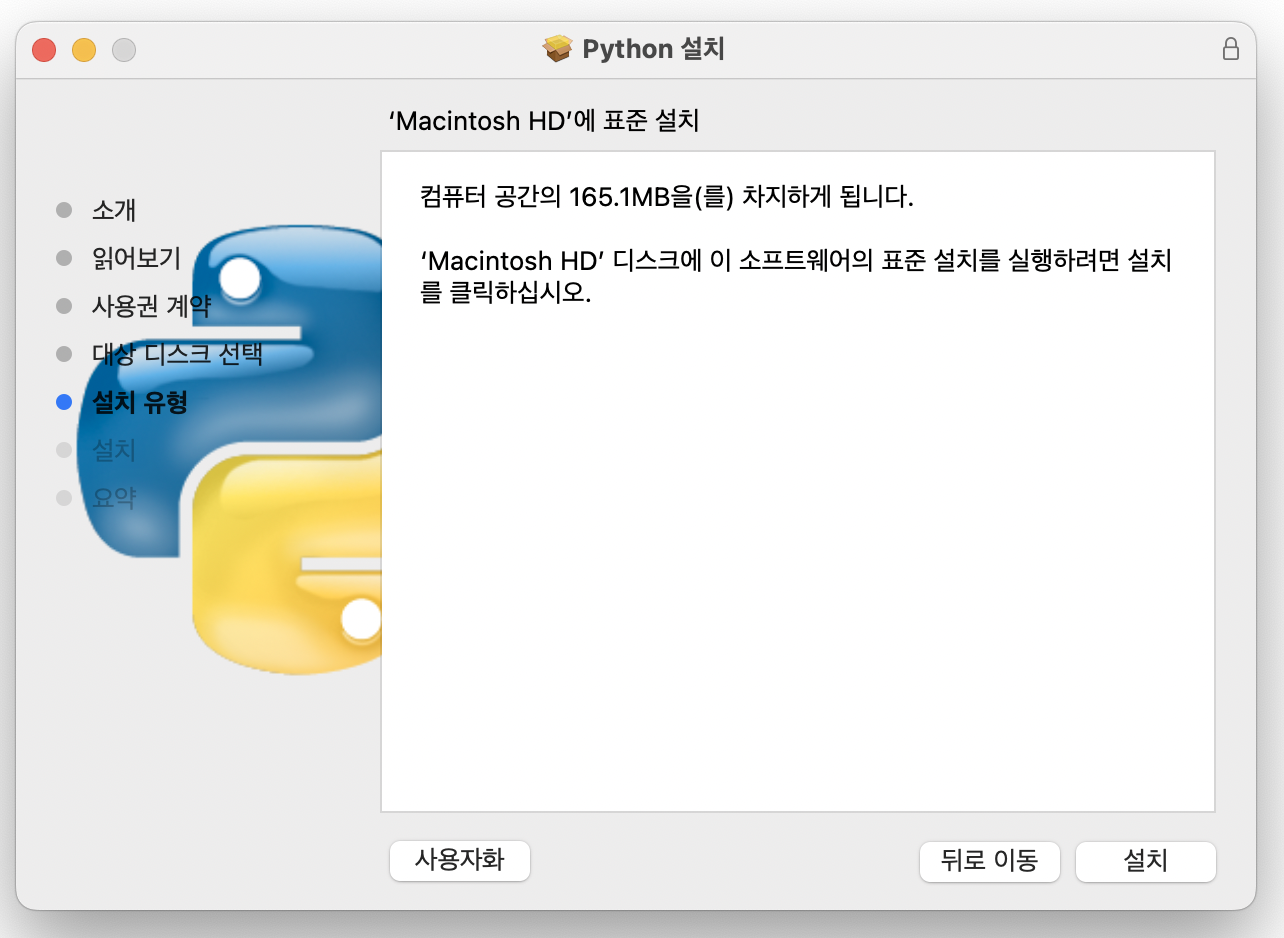
Task: Click the 설치 button to install
Action: coord(1145,861)
